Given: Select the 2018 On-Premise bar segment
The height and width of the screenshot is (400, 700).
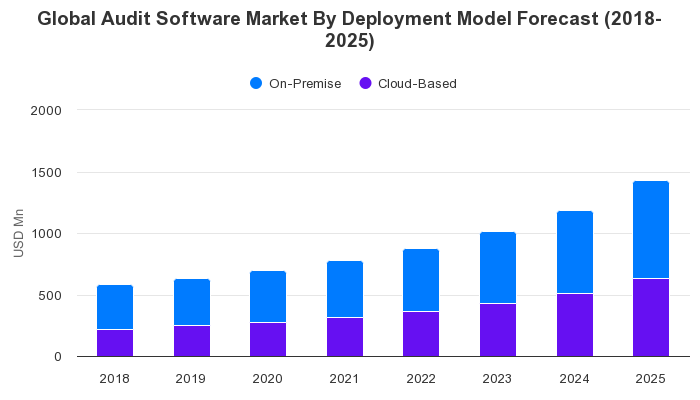Looking at the screenshot, I should (x=115, y=307).
